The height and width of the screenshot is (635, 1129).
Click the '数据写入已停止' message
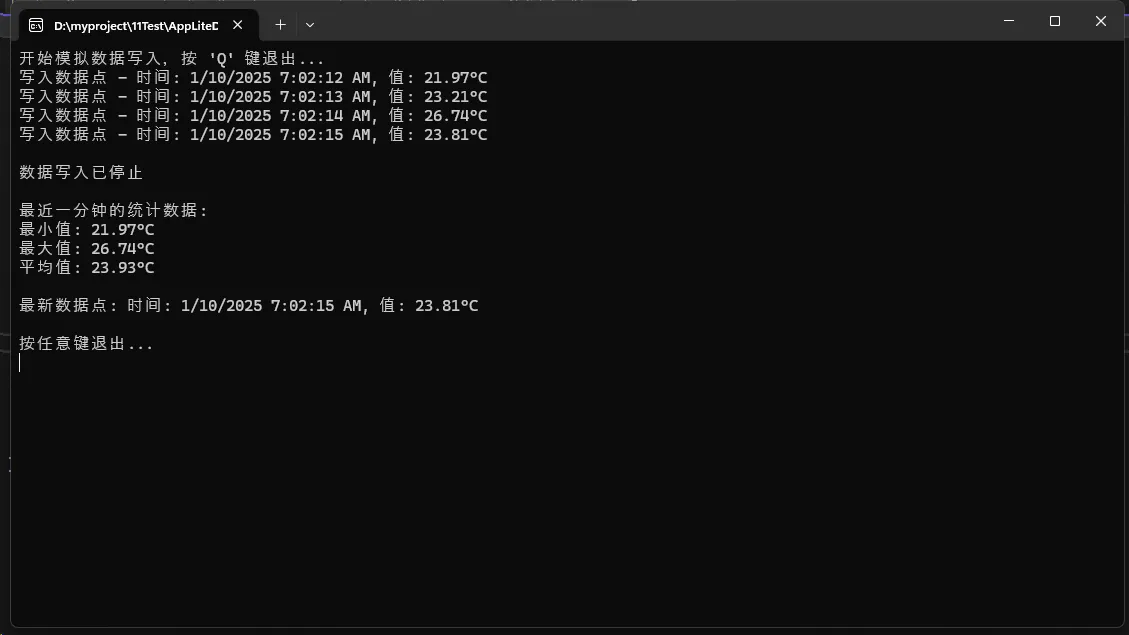81,173
